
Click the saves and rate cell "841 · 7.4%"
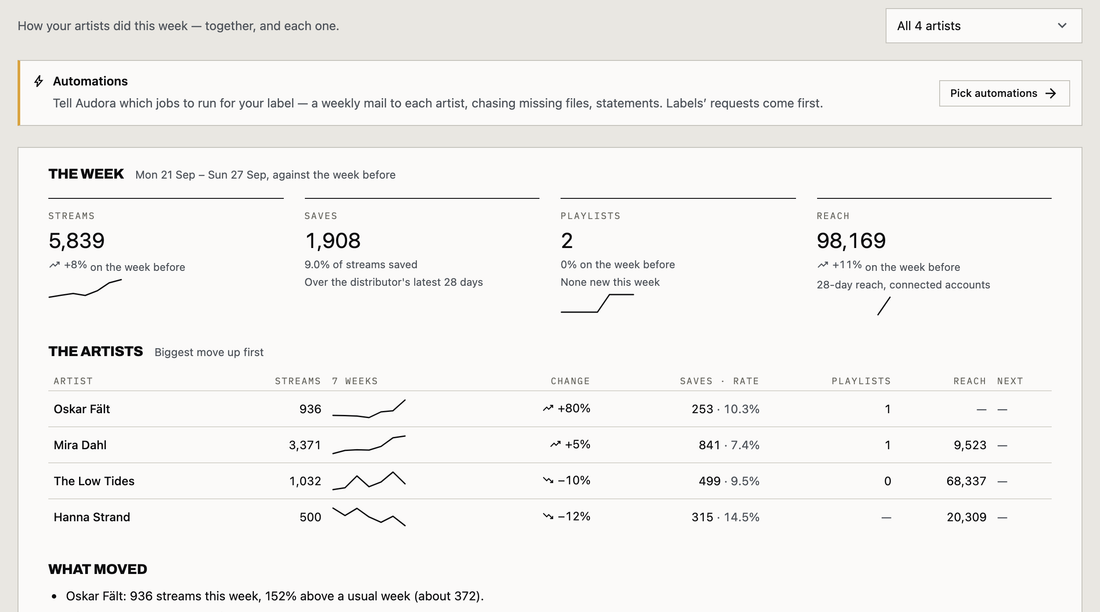[729, 445]
